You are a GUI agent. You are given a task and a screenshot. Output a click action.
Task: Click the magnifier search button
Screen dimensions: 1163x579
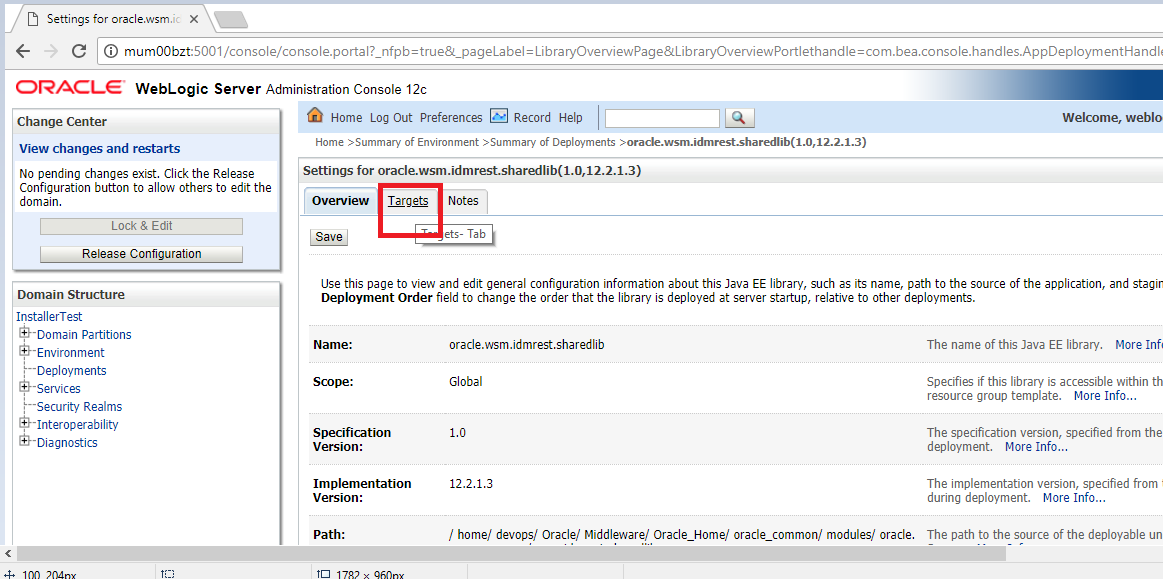point(739,118)
